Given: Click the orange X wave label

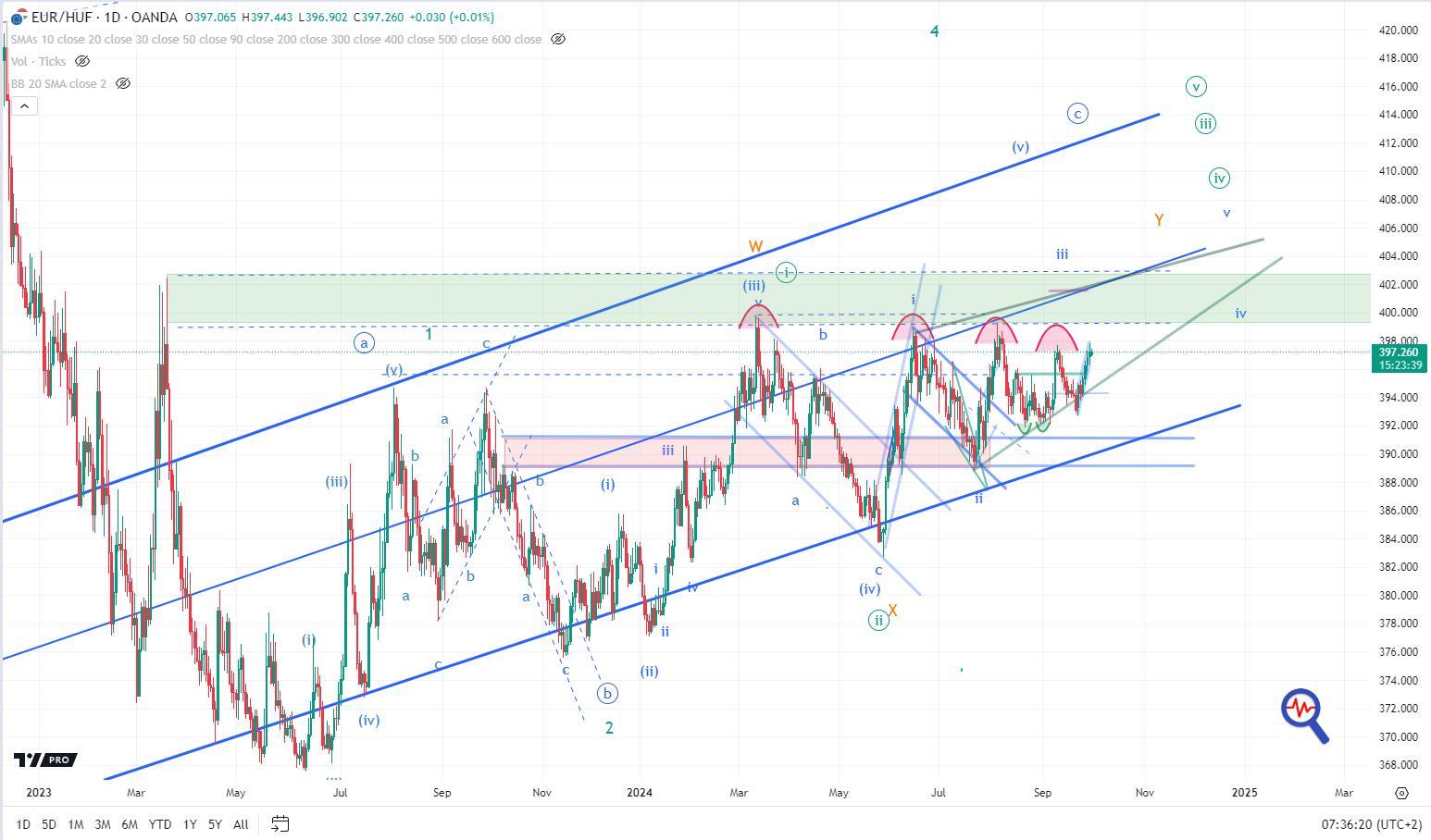Looking at the screenshot, I should click(892, 611).
